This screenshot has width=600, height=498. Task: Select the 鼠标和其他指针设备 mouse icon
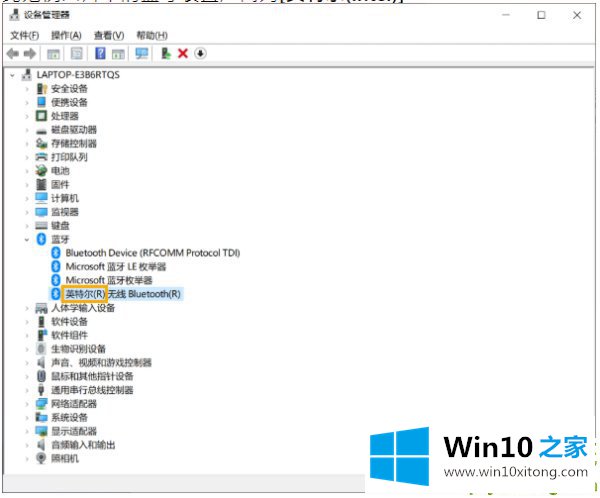point(41,376)
